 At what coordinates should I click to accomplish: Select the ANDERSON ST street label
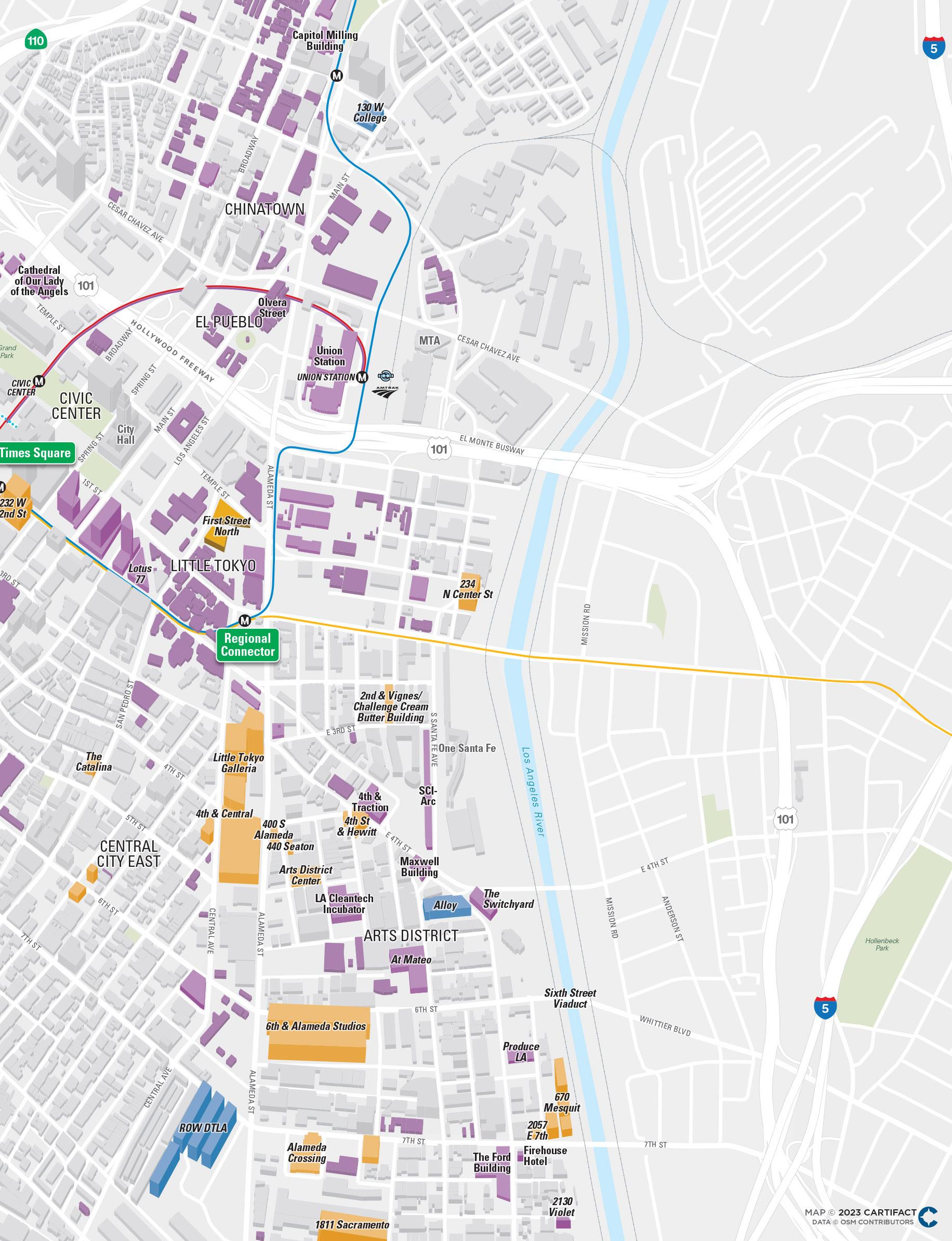(x=673, y=919)
